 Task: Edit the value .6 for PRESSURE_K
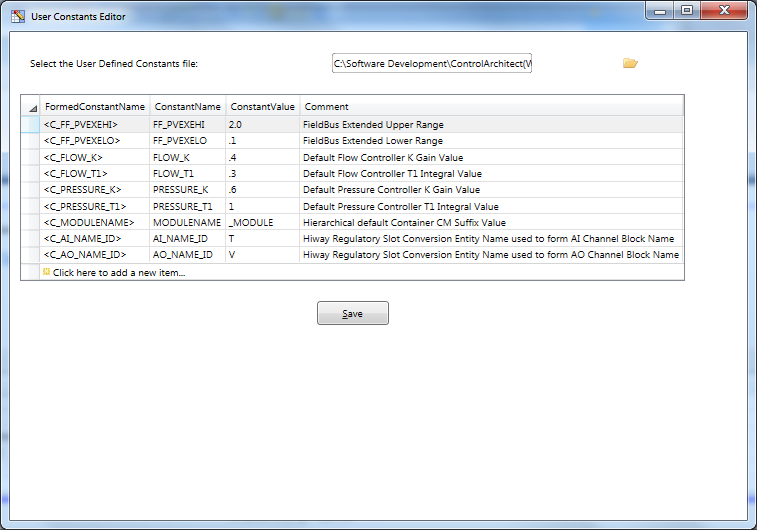263,190
